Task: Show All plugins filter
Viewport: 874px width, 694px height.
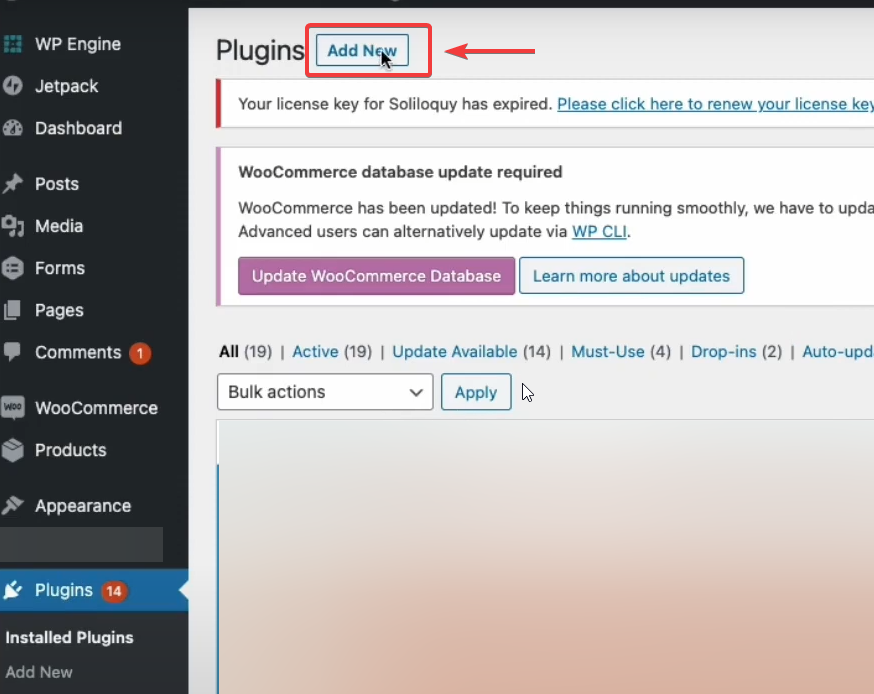Action: click(229, 352)
